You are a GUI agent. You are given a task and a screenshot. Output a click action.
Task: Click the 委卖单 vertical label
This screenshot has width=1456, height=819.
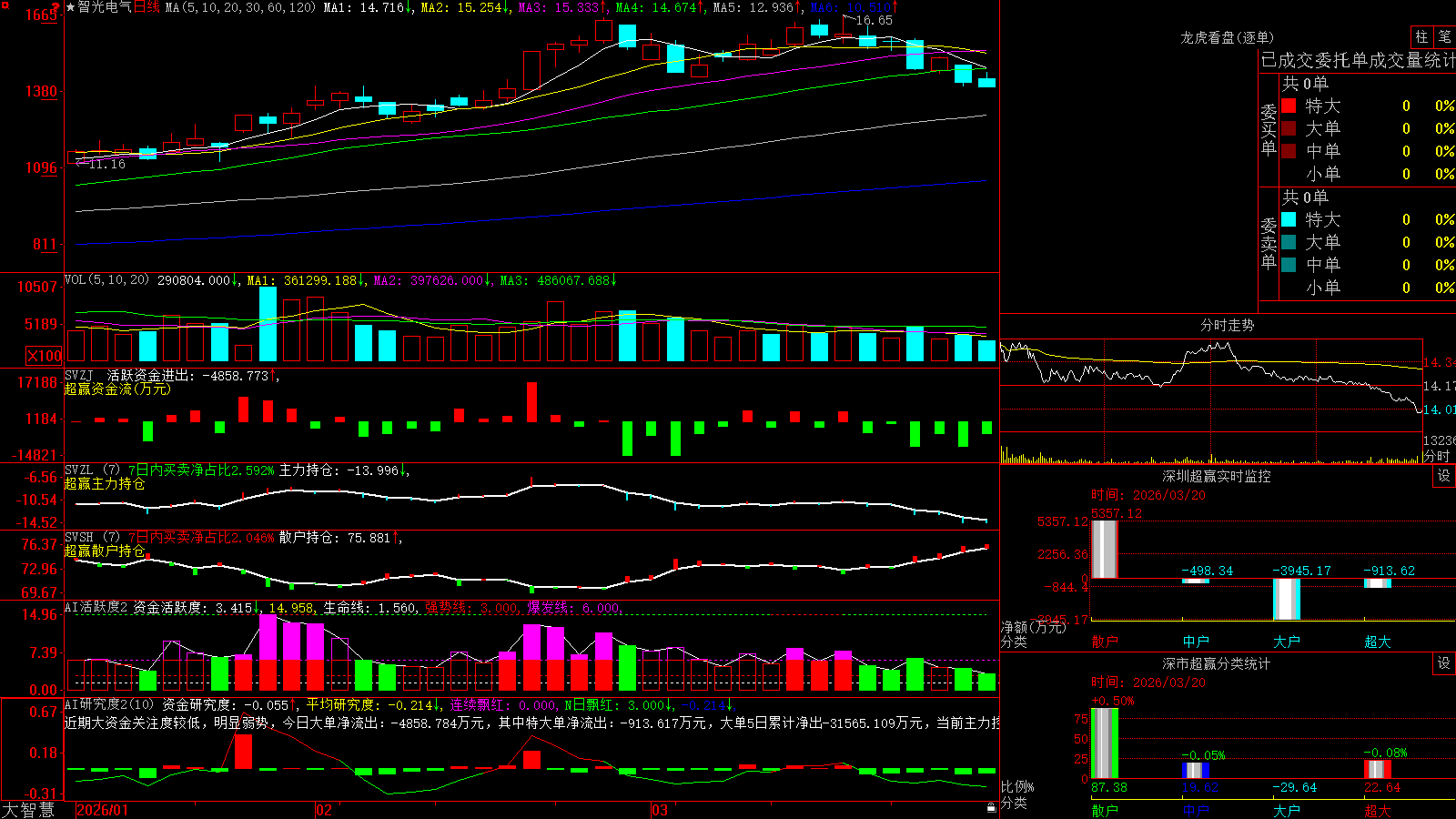click(1269, 243)
